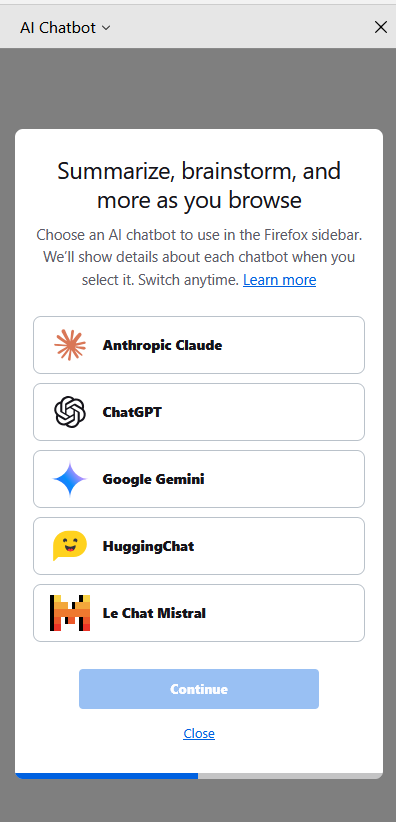Expand the AI Chatbot header chevron

click(106, 28)
